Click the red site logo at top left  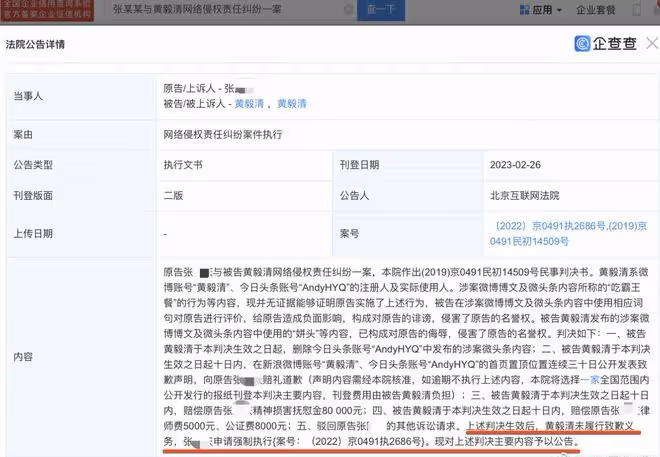click(47, 10)
